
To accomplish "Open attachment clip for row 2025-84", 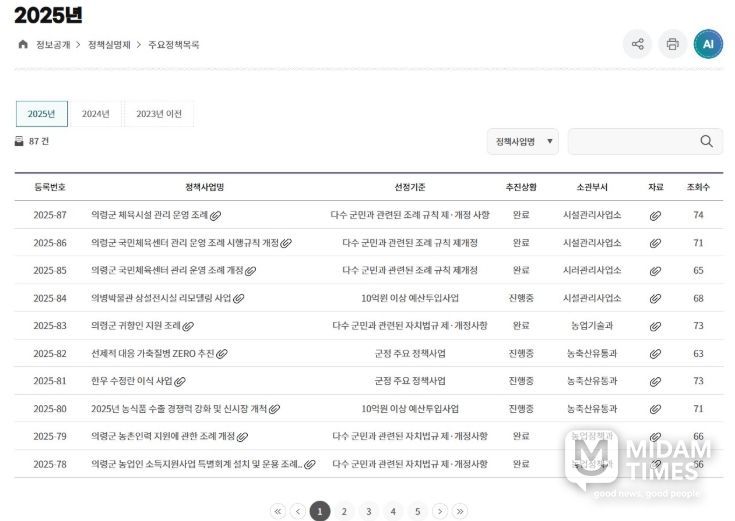I will point(655,298).
